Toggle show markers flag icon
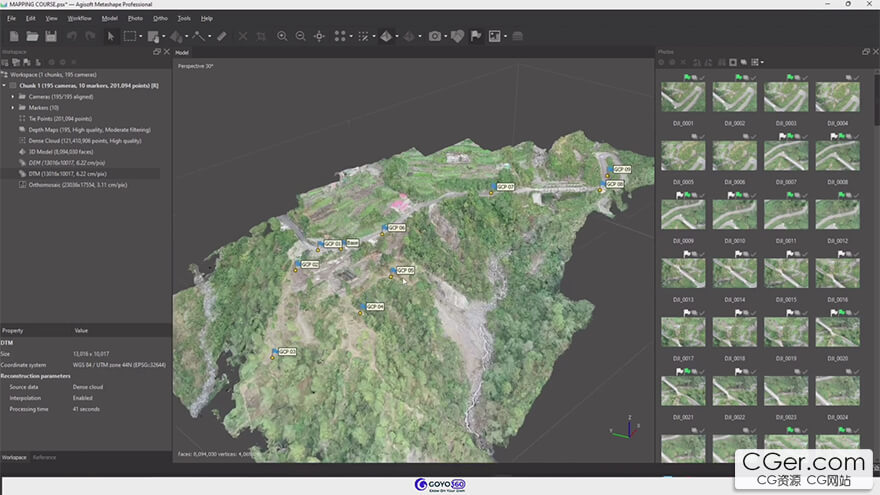The width and height of the screenshot is (880, 495). [476, 36]
